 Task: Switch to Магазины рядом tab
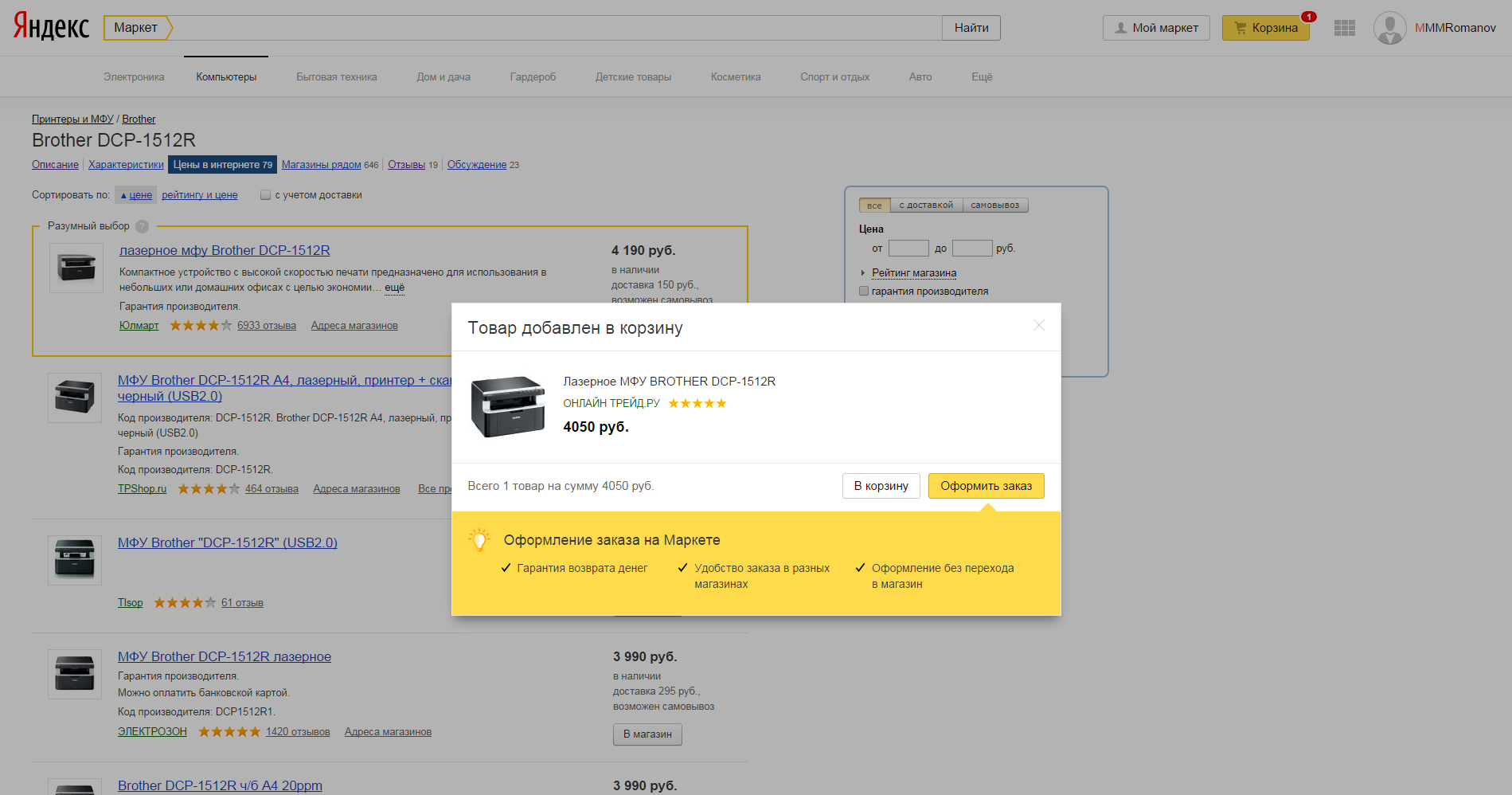click(x=321, y=165)
